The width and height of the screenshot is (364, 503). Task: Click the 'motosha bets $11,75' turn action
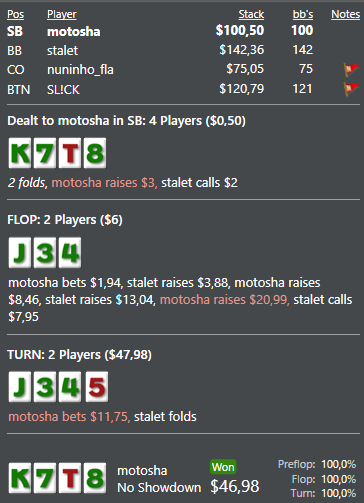tap(69, 416)
